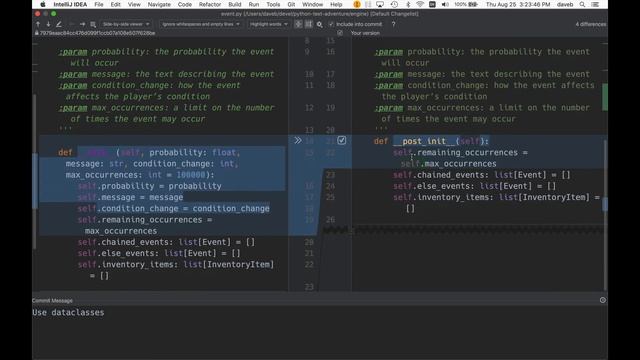Open the diff settings gear icon
The image size is (640, 360).
point(320,24)
